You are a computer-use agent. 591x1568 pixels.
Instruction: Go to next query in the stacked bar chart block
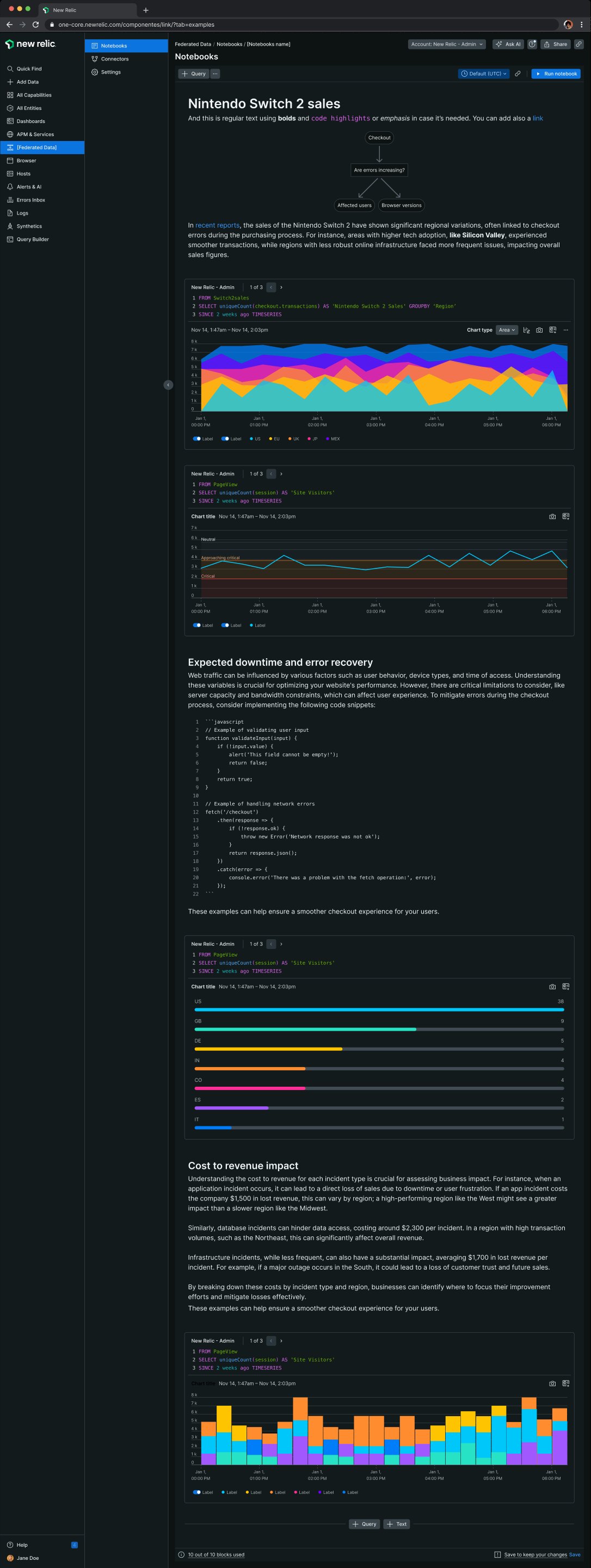pyautogui.click(x=281, y=1340)
